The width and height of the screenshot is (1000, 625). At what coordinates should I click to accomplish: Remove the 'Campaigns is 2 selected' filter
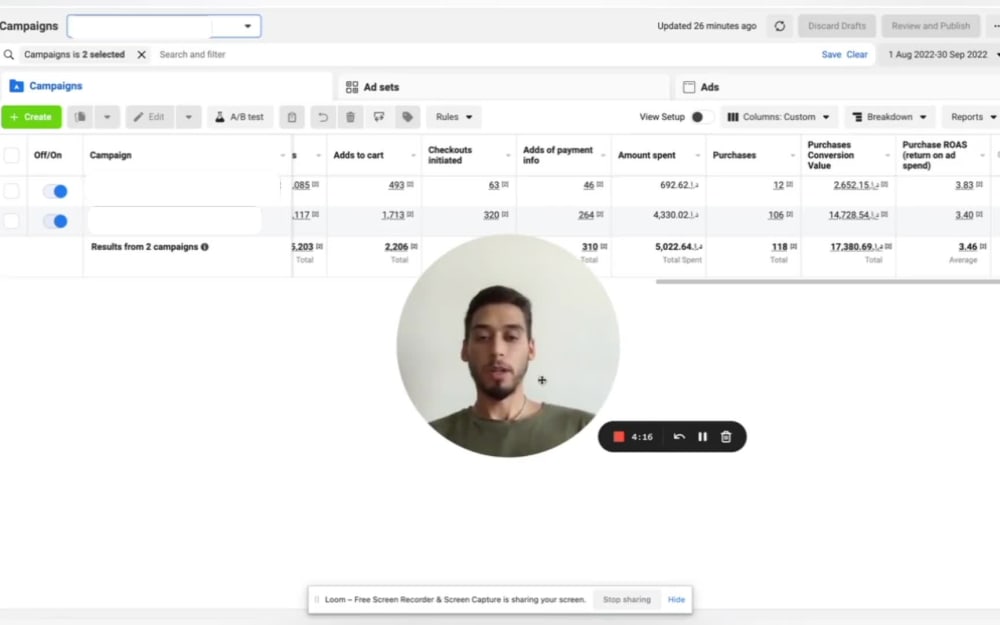(142, 55)
